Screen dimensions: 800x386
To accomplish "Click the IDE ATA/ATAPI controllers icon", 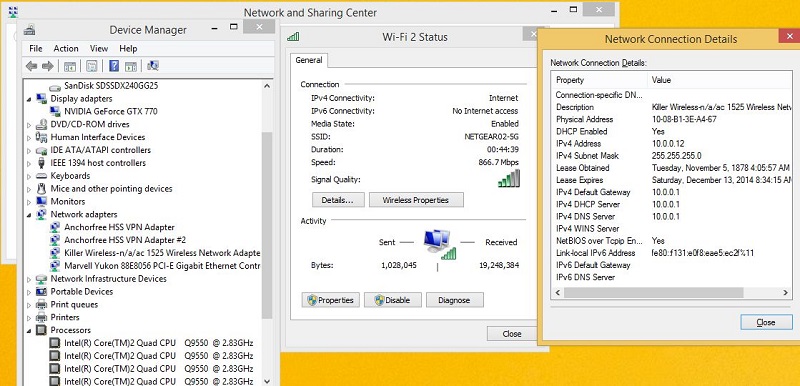I will (42, 150).
